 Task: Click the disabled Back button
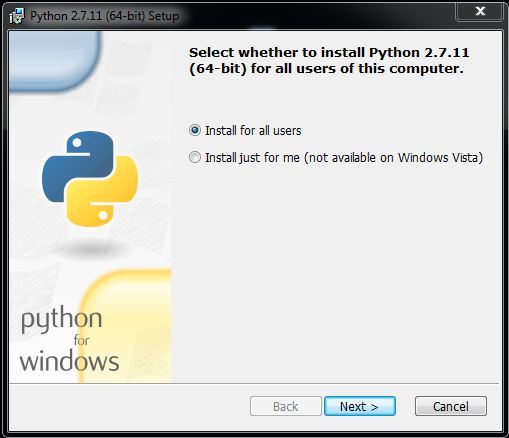click(x=286, y=406)
